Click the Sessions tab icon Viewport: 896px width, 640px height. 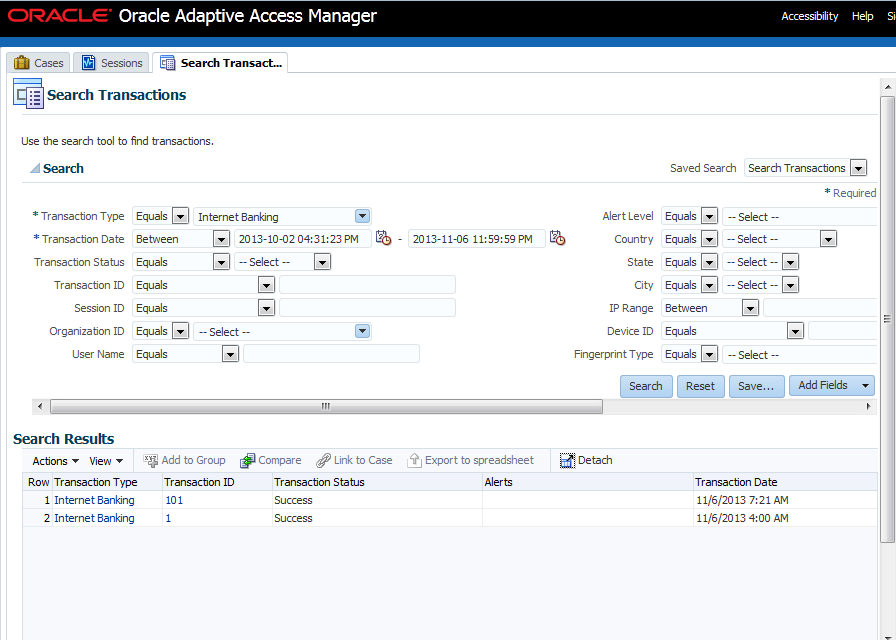click(x=89, y=63)
